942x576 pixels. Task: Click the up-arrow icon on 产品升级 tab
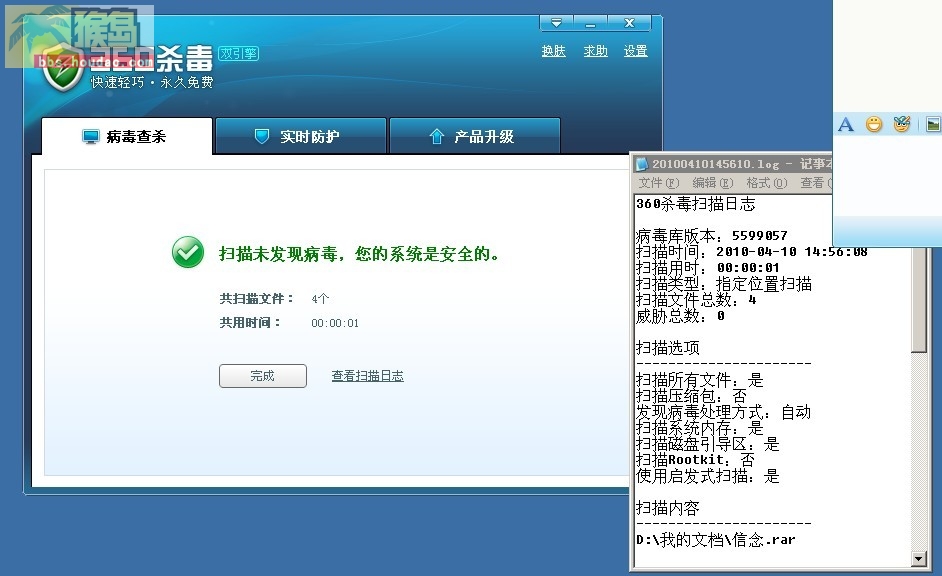click(x=437, y=136)
